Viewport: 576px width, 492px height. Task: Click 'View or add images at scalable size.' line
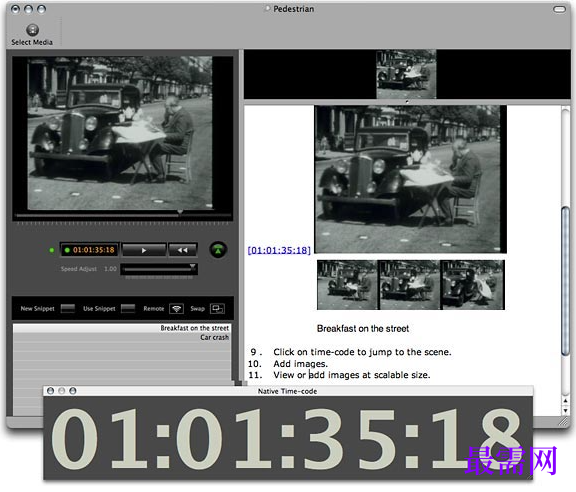[x=352, y=375]
